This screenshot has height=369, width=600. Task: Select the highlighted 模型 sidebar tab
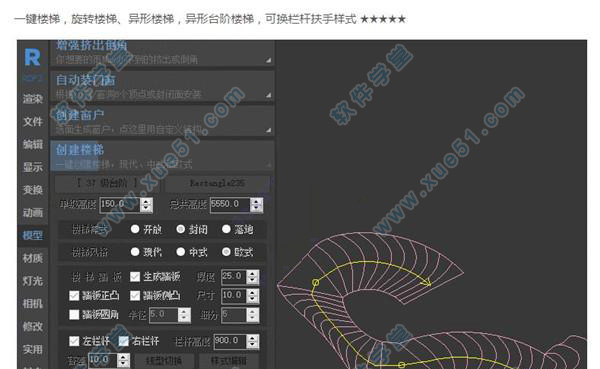[33, 235]
